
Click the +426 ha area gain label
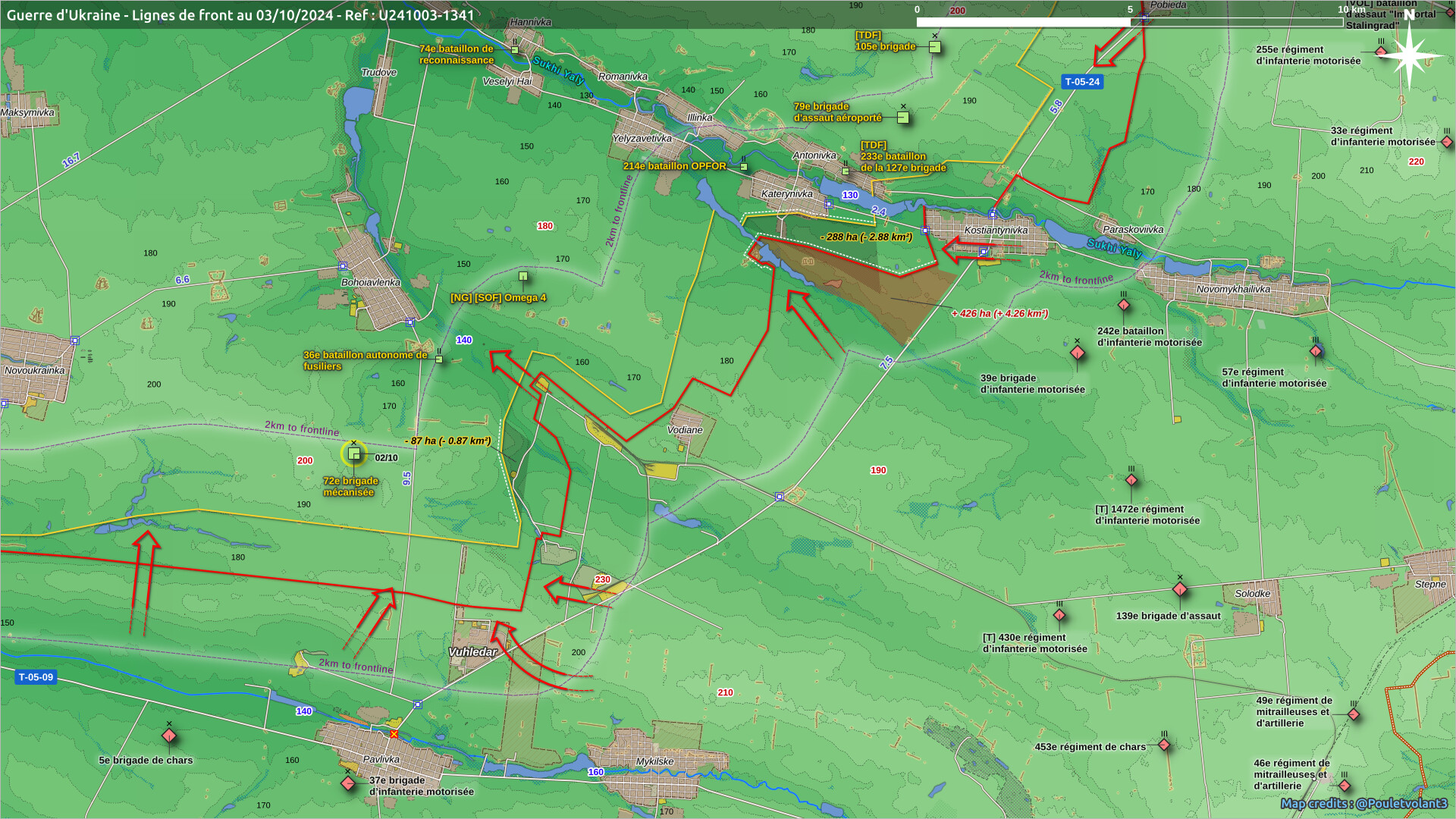tap(999, 313)
